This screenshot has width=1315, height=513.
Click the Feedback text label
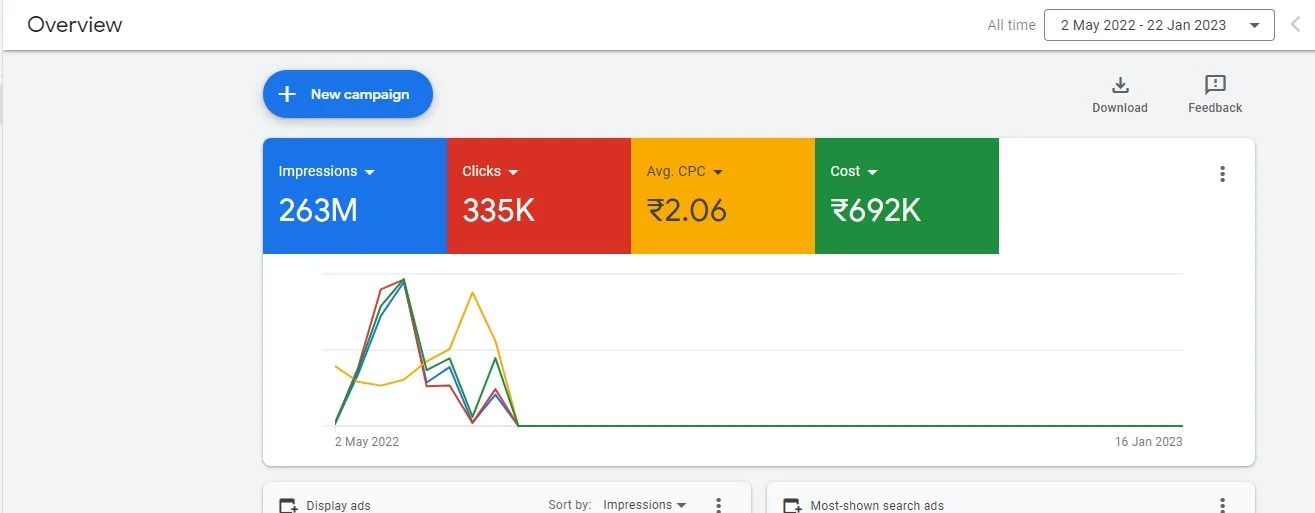[1215, 108]
